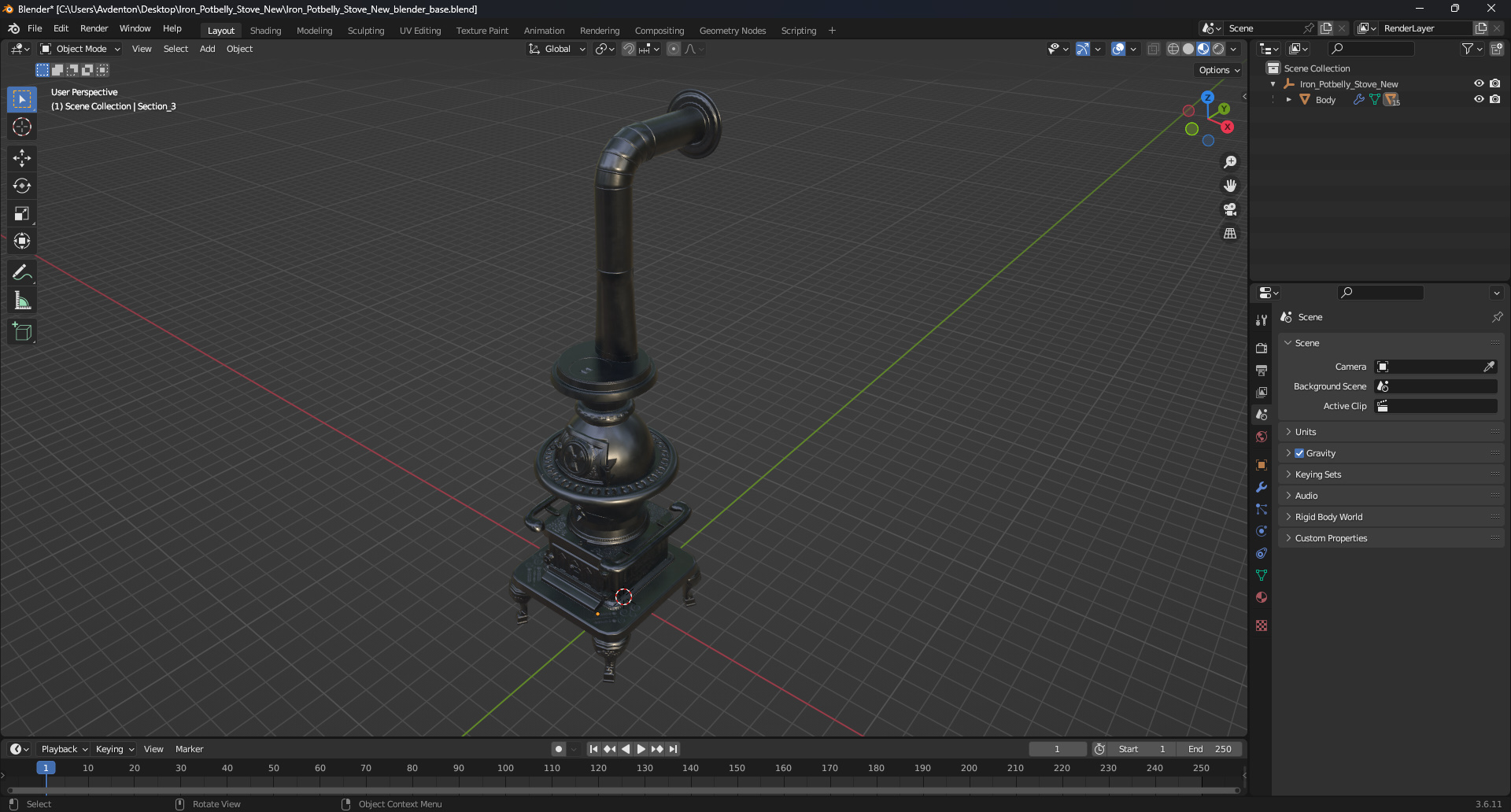Open the Object properties tab

[x=1262, y=464]
